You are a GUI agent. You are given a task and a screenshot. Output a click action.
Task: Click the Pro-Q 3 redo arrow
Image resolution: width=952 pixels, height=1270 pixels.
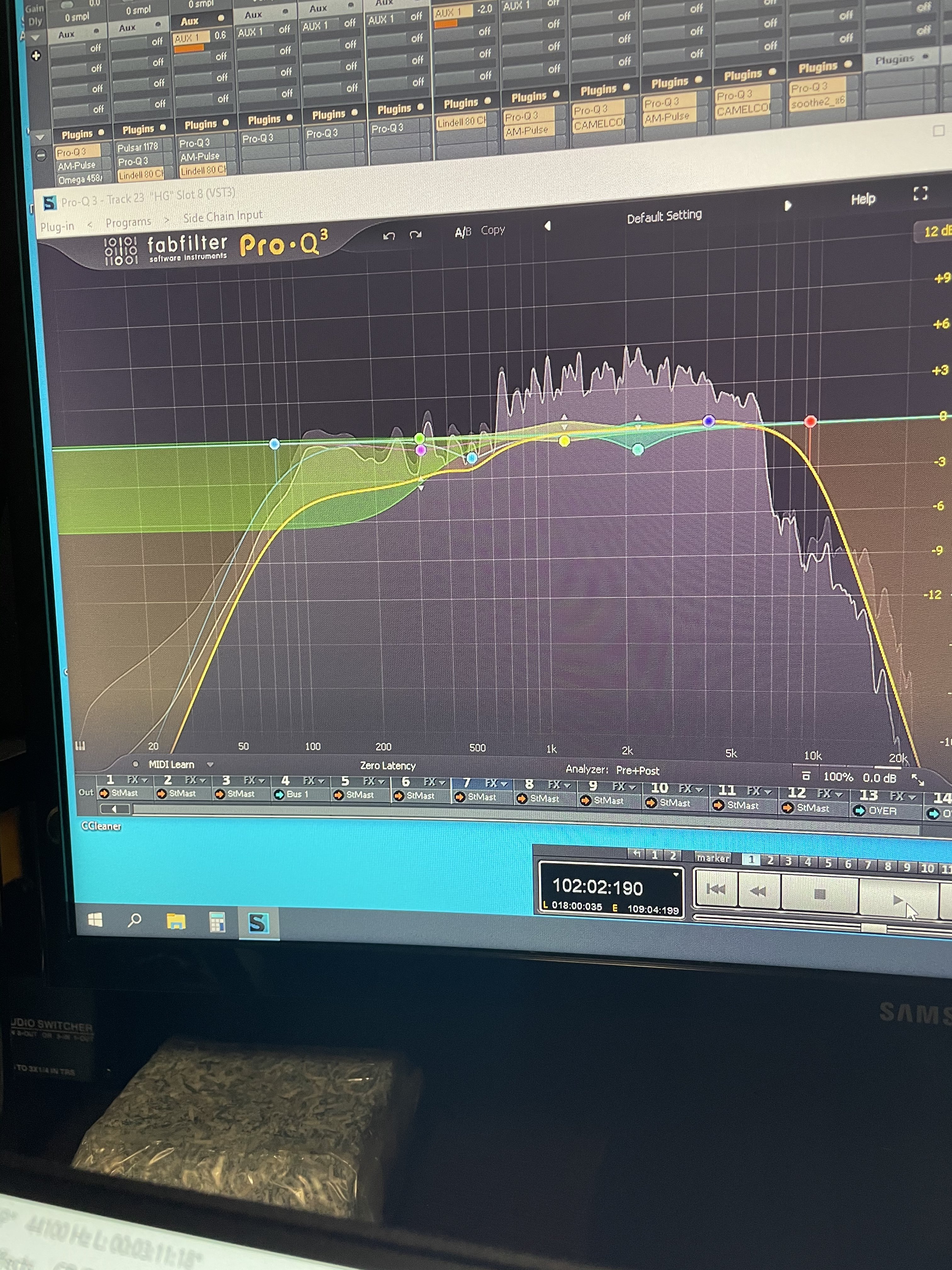(416, 234)
